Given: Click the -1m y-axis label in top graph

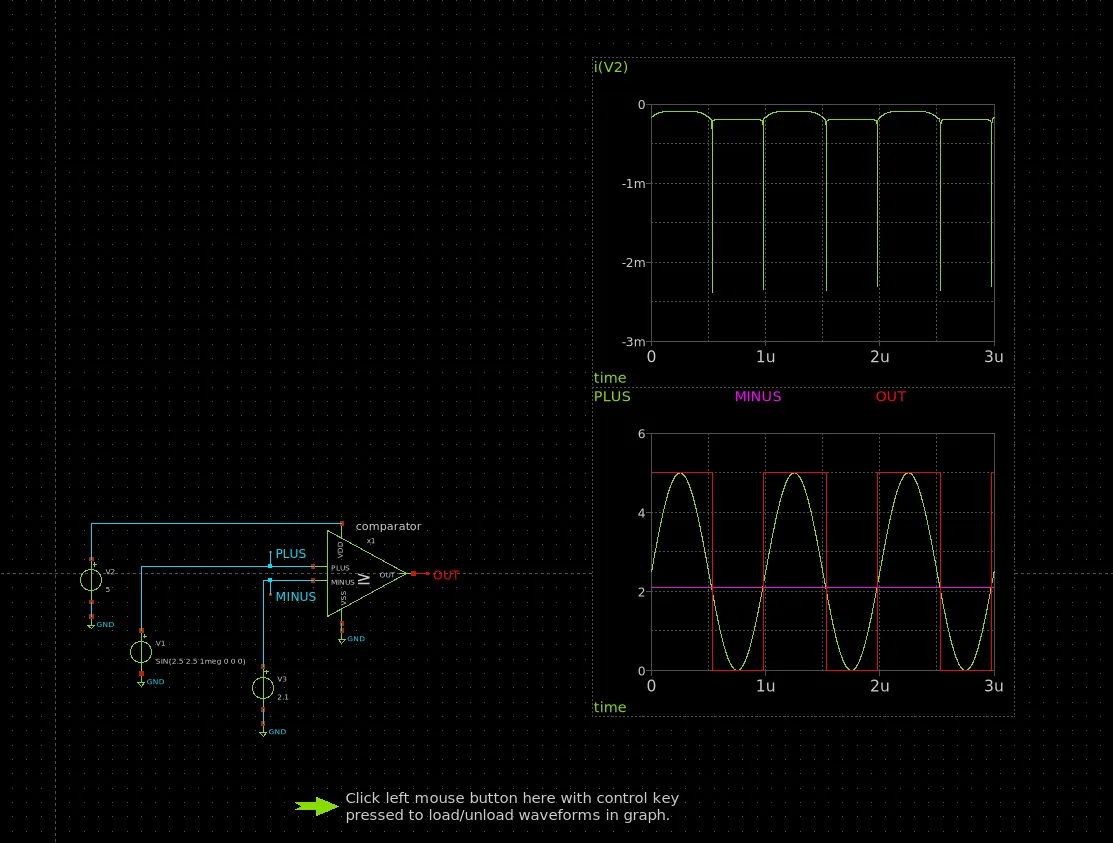Looking at the screenshot, I should (x=633, y=184).
